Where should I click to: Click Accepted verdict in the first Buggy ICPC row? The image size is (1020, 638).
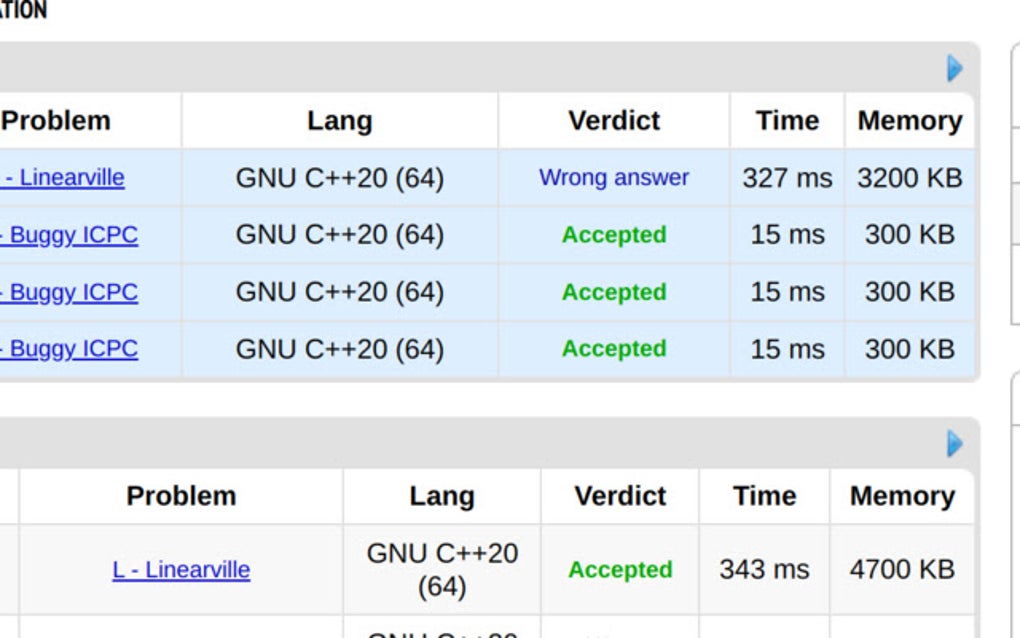tap(614, 235)
